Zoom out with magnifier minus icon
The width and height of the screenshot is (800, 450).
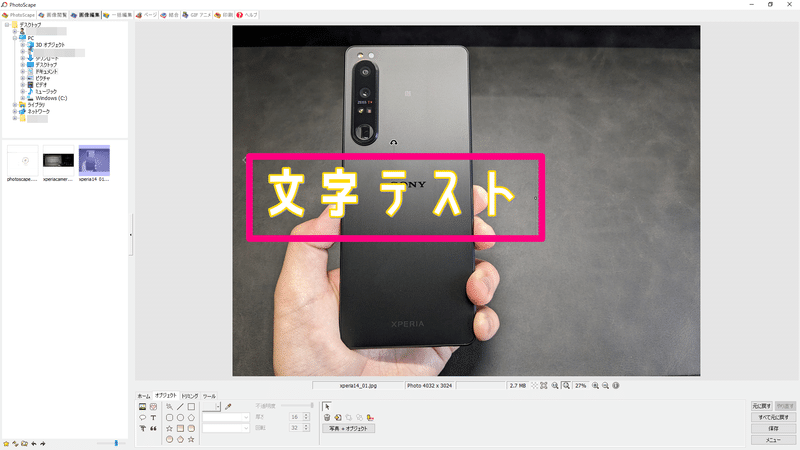(605, 386)
